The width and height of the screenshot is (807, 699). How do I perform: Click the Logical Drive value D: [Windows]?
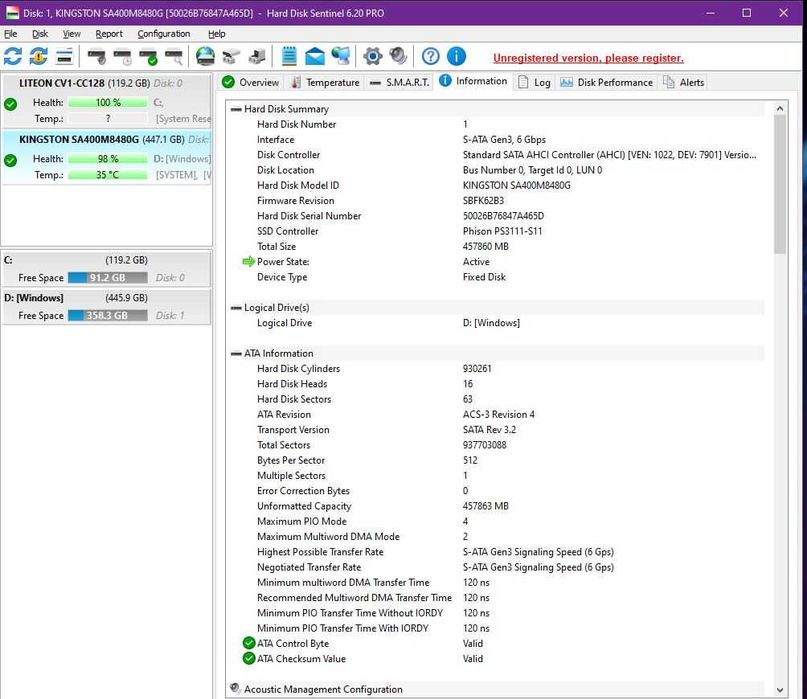492,323
